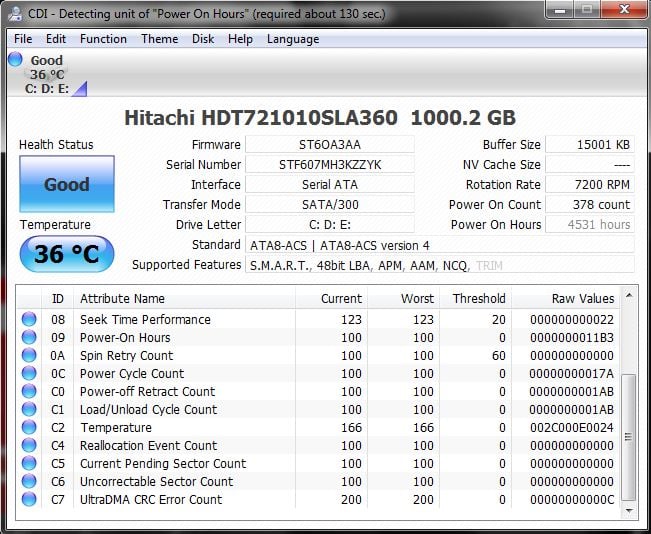Select the Power Cycle Count attribute name

(x=132, y=373)
